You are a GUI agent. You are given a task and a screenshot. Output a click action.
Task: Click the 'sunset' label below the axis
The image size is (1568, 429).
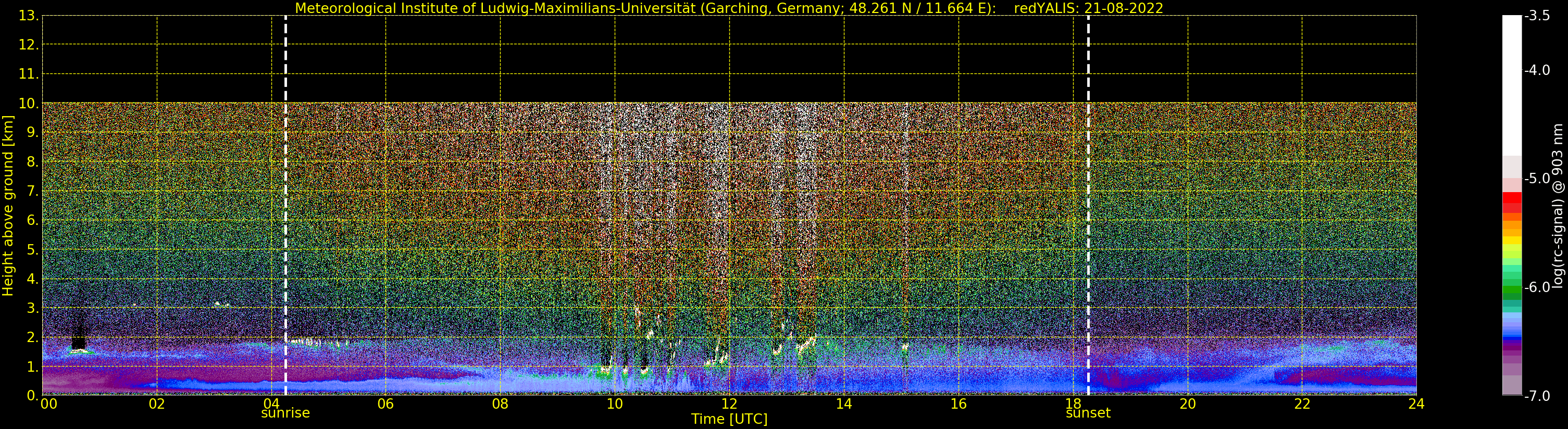point(1088,413)
